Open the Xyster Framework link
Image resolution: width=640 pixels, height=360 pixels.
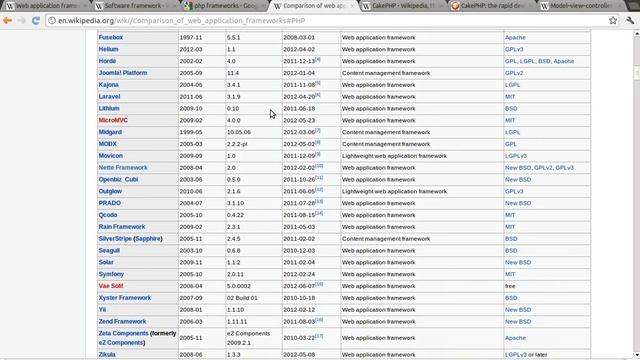[x=124, y=298]
